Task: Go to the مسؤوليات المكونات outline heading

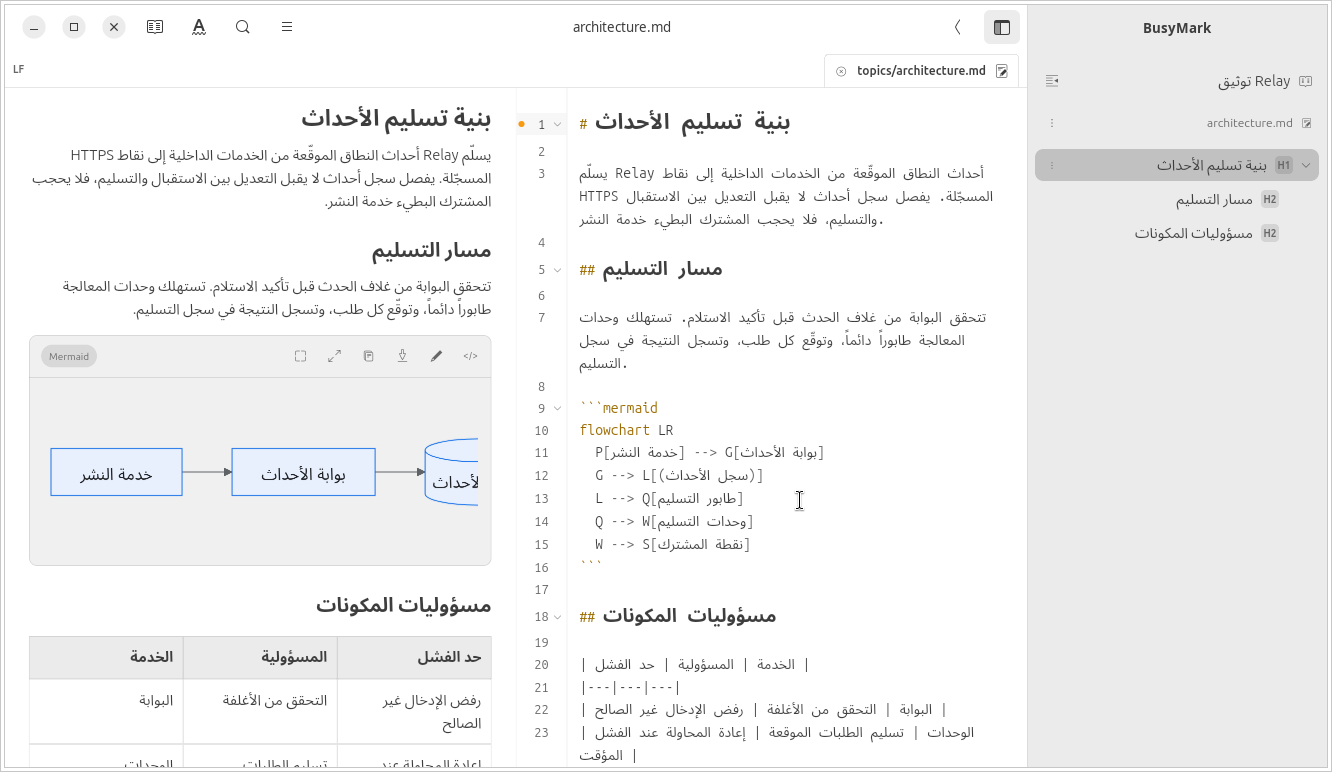Action: click(1193, 233)
